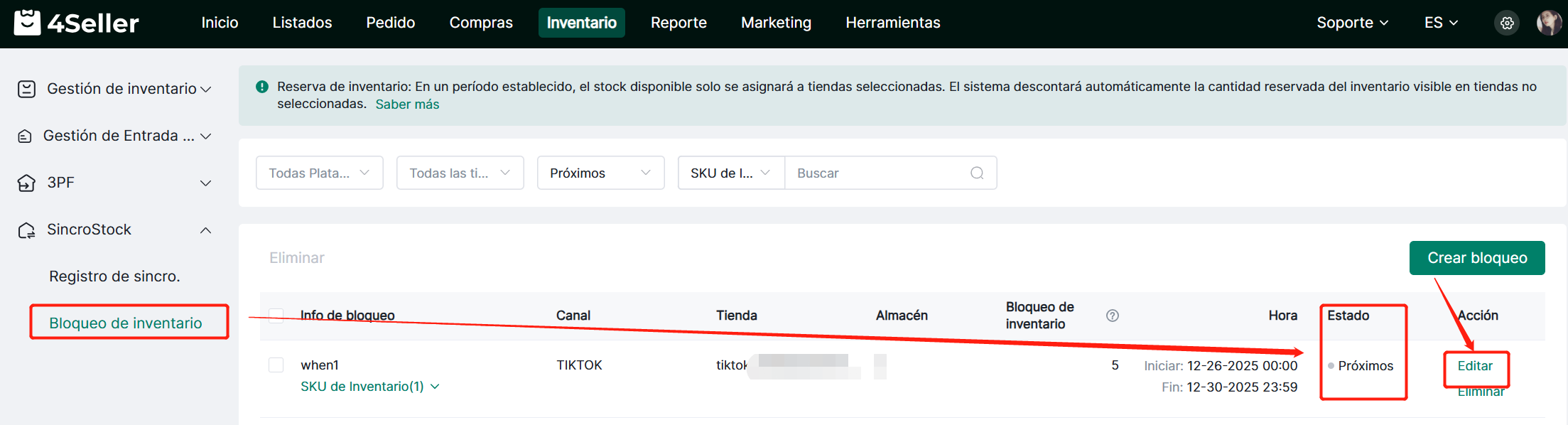1568x425 pixels.
Task: Expand SKU de Inventario(1) in the row
Action: click(369, 387)
